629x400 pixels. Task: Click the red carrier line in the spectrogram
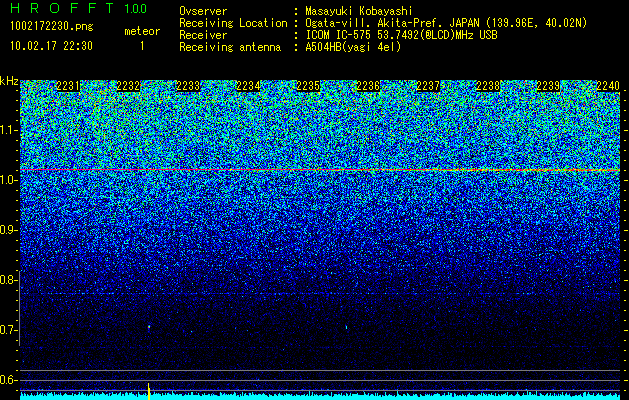point(320,170)
